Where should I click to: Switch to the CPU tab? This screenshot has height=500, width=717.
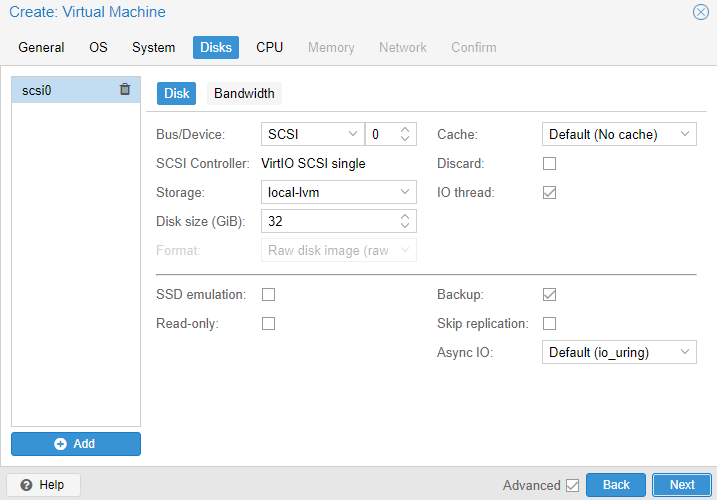pyautogui.click(x=269, y=47)
